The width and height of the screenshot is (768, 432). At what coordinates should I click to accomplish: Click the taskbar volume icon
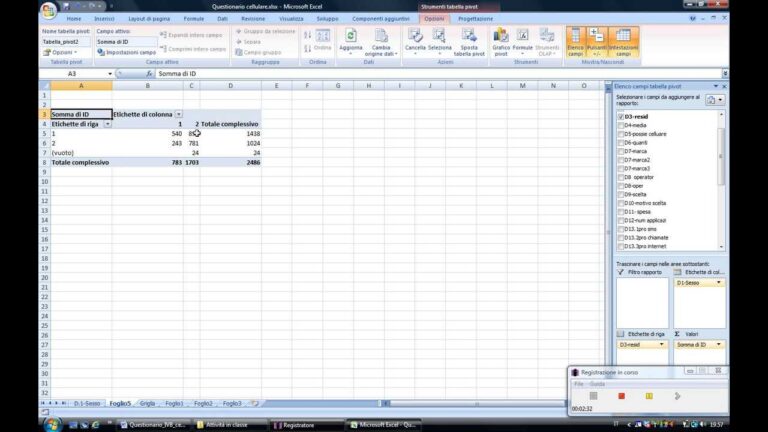[x=703, y=424]
